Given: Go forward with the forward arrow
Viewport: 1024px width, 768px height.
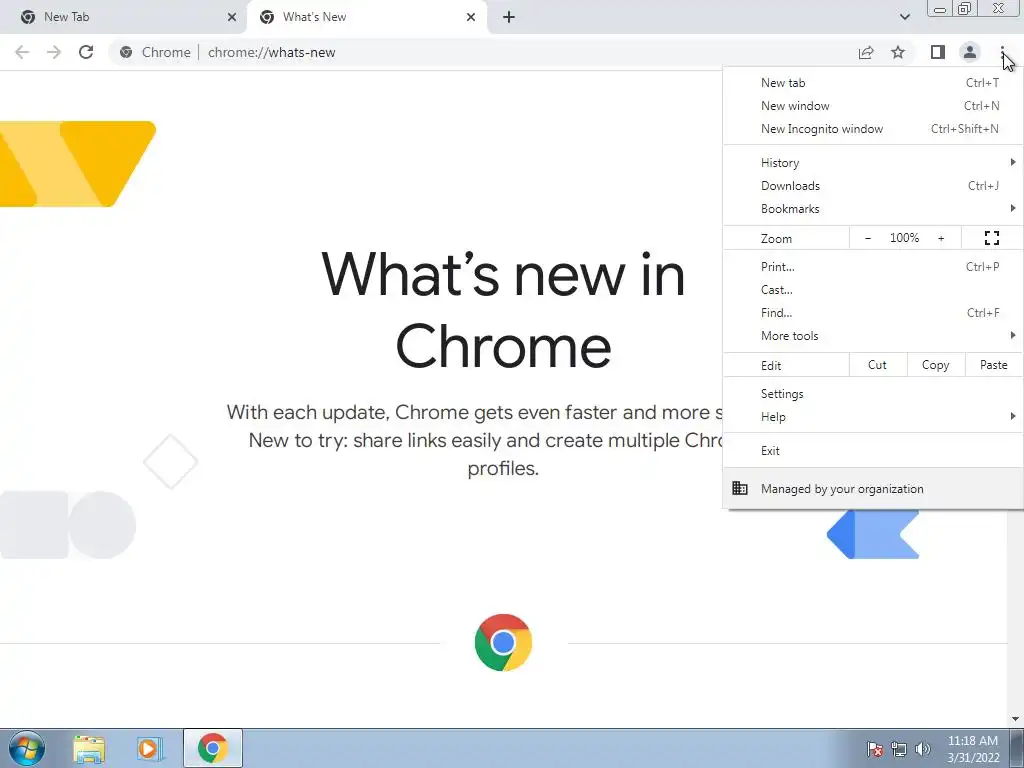Looking at the screenshot, I should pyautogui.click(x=54, y=52).
